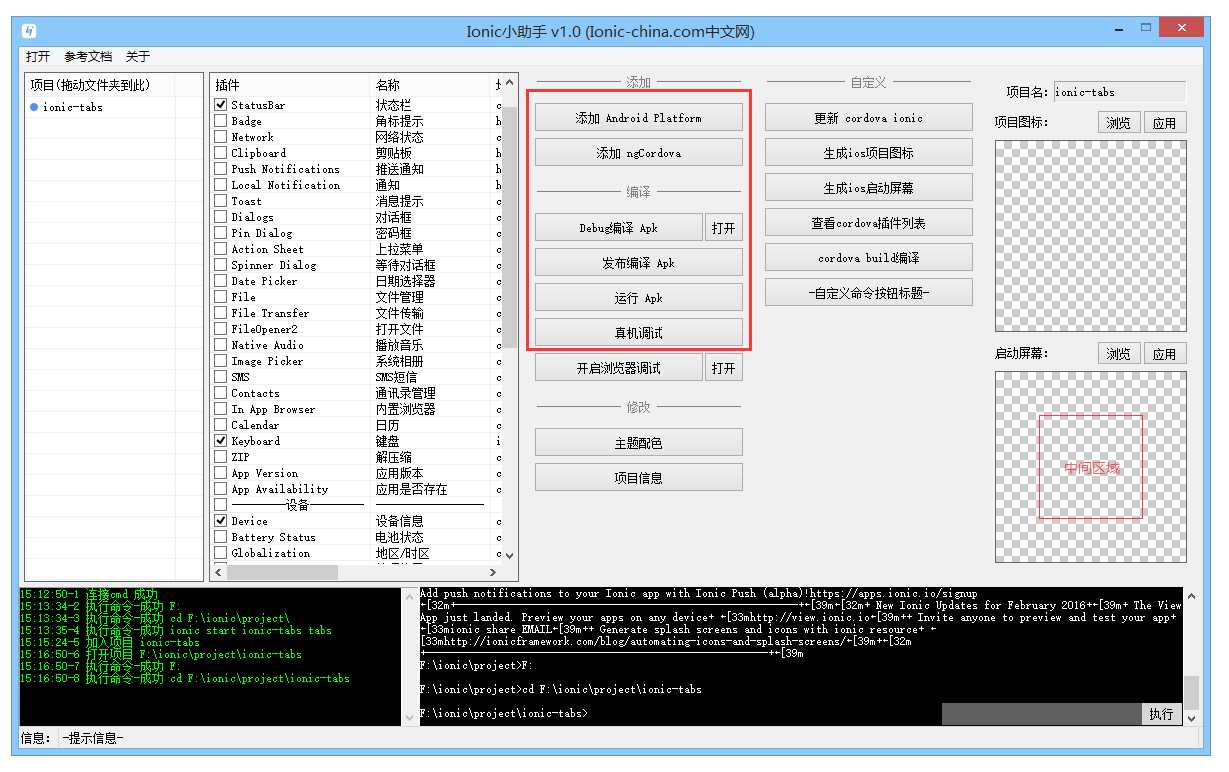Click the 运行 Apk button
Image resolution: width=1229 pixels, height=772 pixels.
coord(639,298)
